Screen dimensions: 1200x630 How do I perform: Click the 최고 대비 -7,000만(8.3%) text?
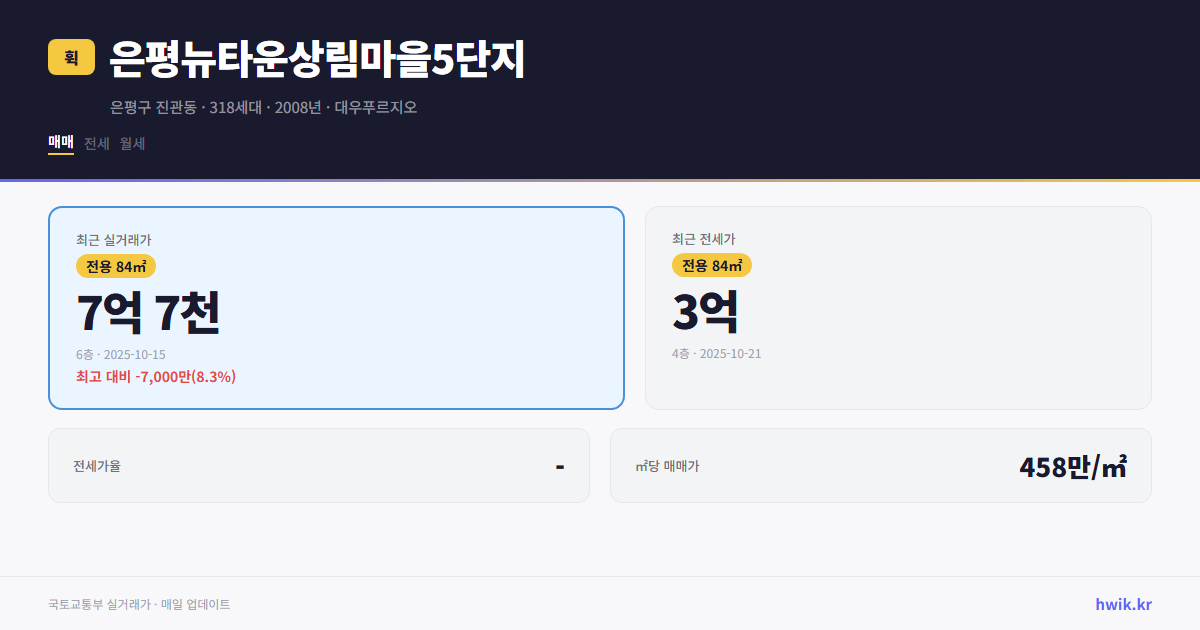click(156, 376)
